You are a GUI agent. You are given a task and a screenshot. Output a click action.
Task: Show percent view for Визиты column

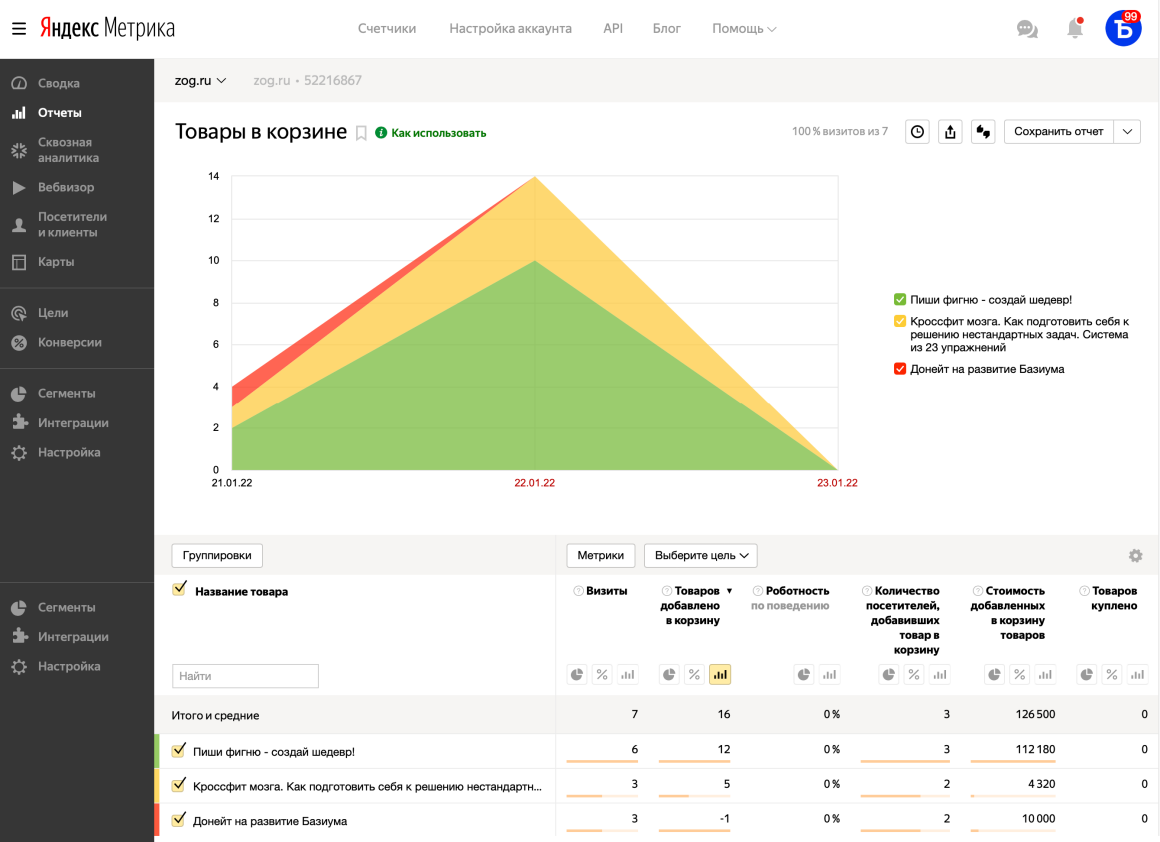coord(602,675)
